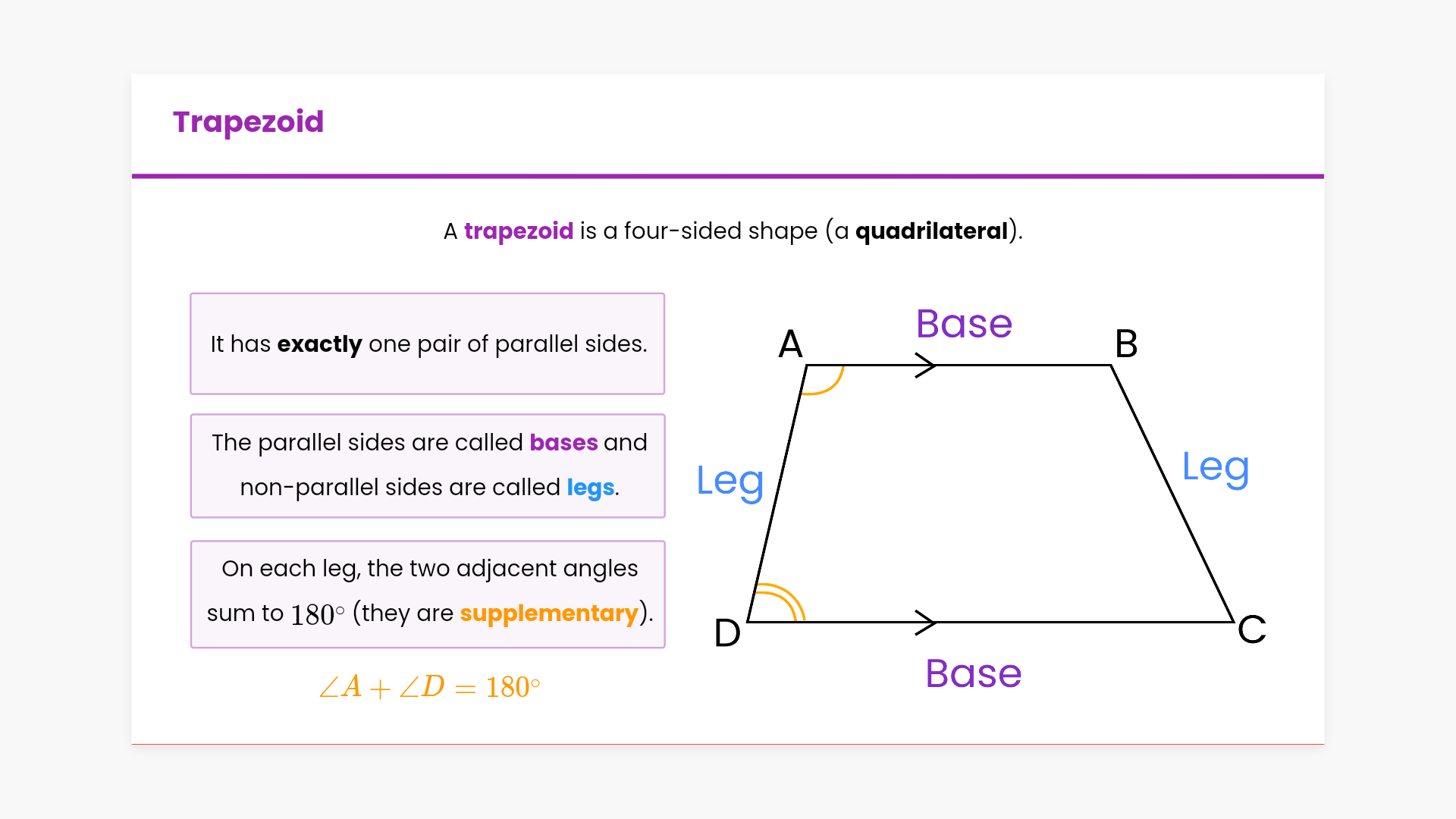Select the vertex label A
This screenshot has width=1456, height=819.
click(x=790, y=344)
